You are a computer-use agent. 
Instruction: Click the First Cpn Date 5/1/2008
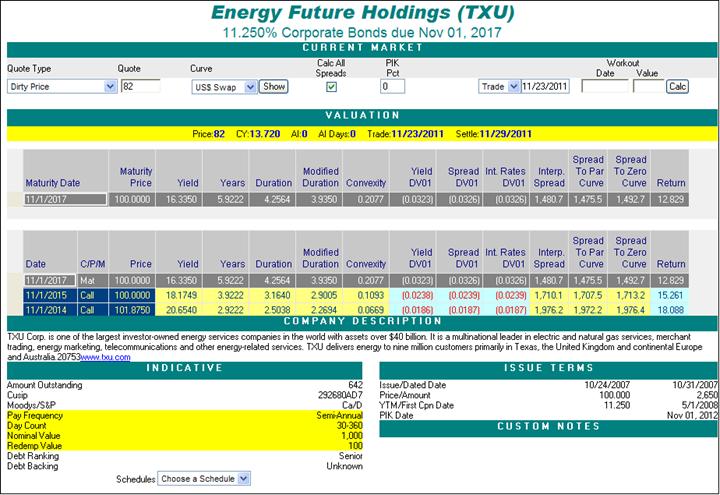point(700,405)
